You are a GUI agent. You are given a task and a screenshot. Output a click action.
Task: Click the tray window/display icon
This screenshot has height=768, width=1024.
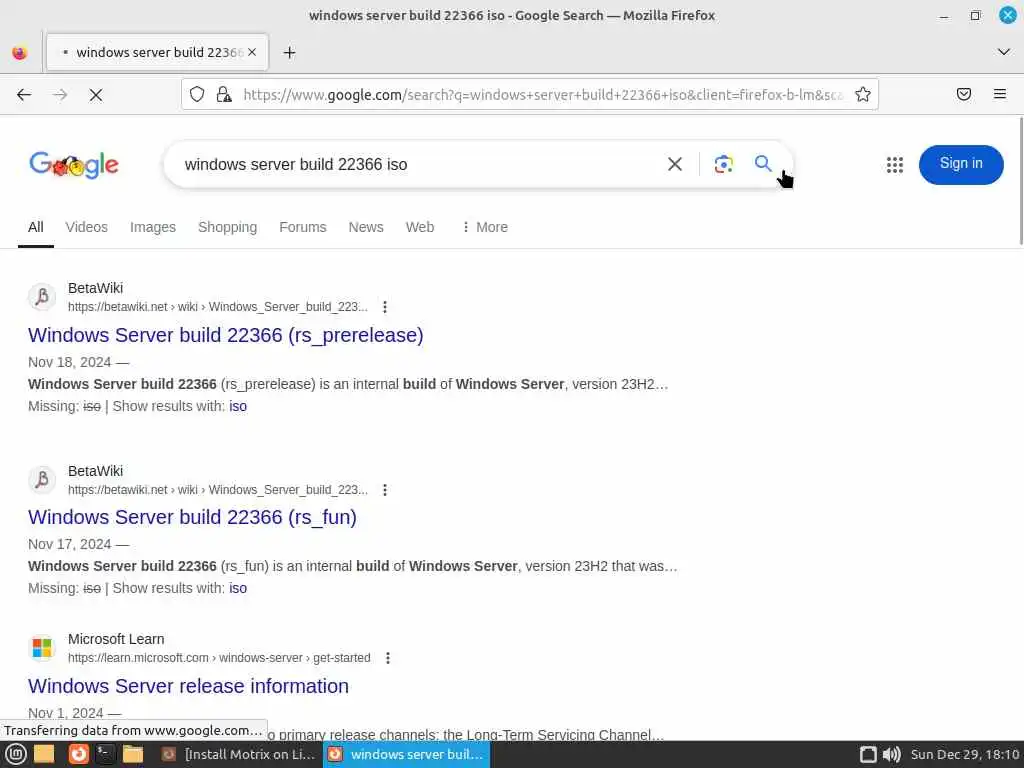click(868, 755)
